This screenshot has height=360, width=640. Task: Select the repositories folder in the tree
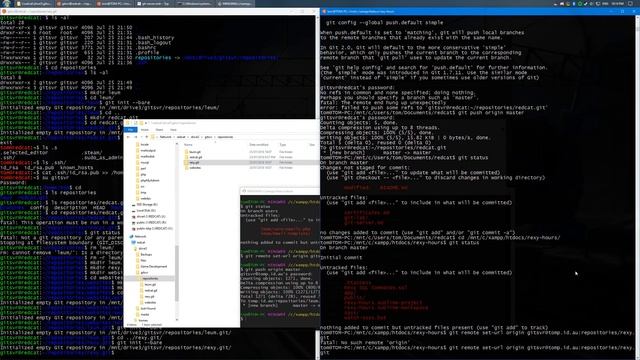150,279
